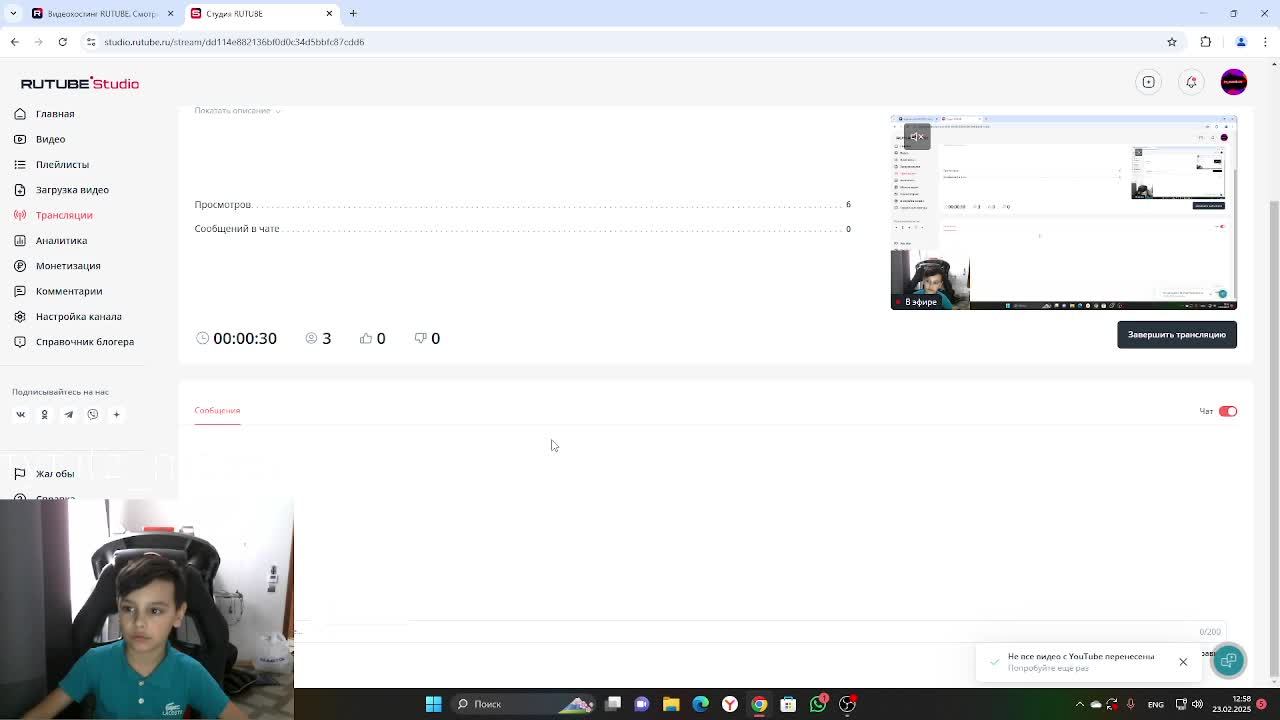The image size is (1280, 720).
Task: Click the ENG language indicator
Action: pos(1156,704)
